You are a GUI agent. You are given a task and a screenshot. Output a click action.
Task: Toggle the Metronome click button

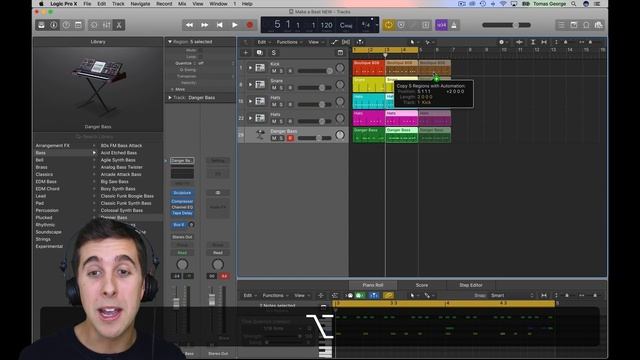pos(454,25)
